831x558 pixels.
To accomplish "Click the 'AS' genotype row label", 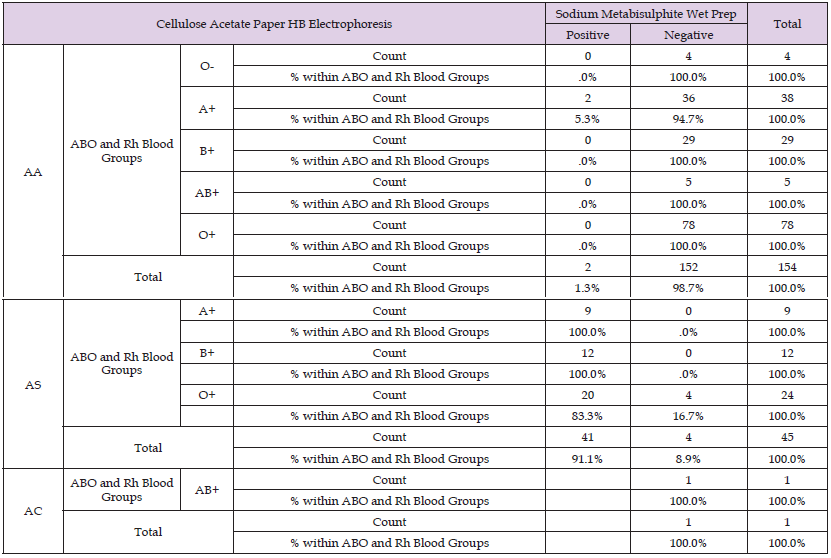I will coord(33,385).
